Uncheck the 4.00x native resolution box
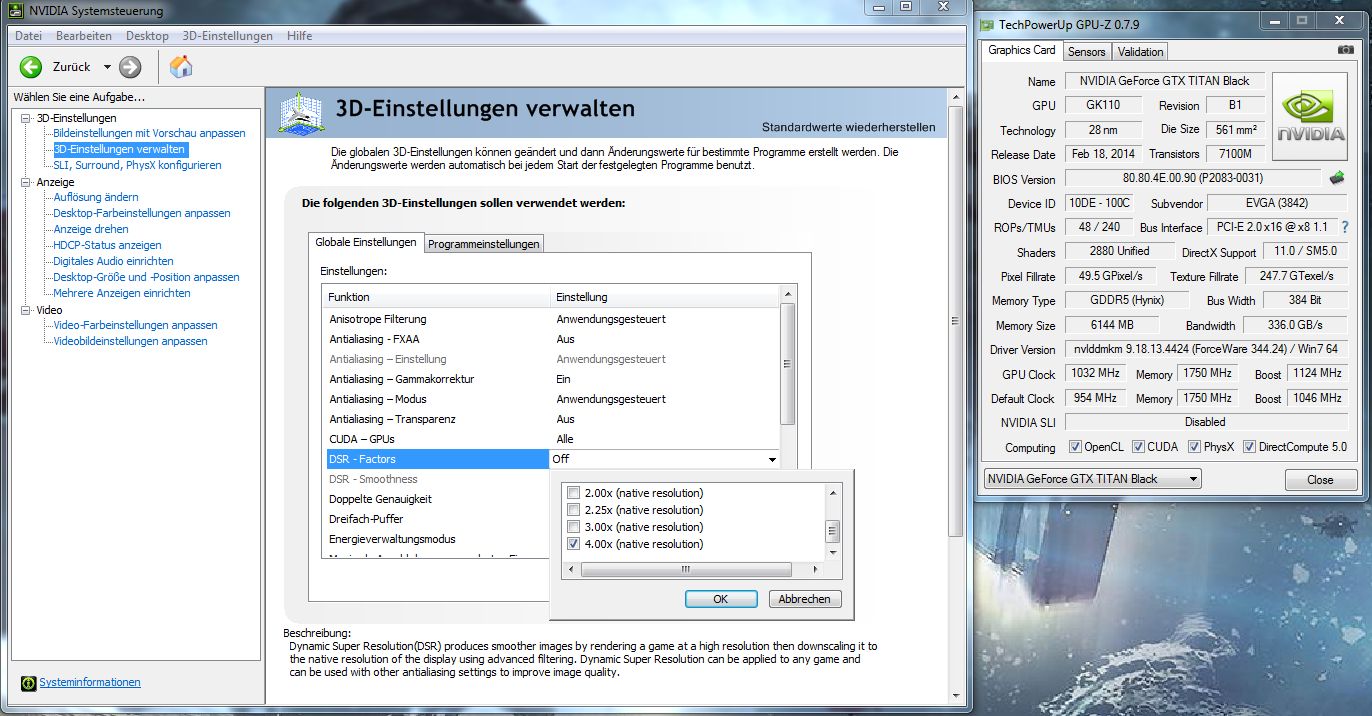The image size is (1372, 716). tap(573, 544)
